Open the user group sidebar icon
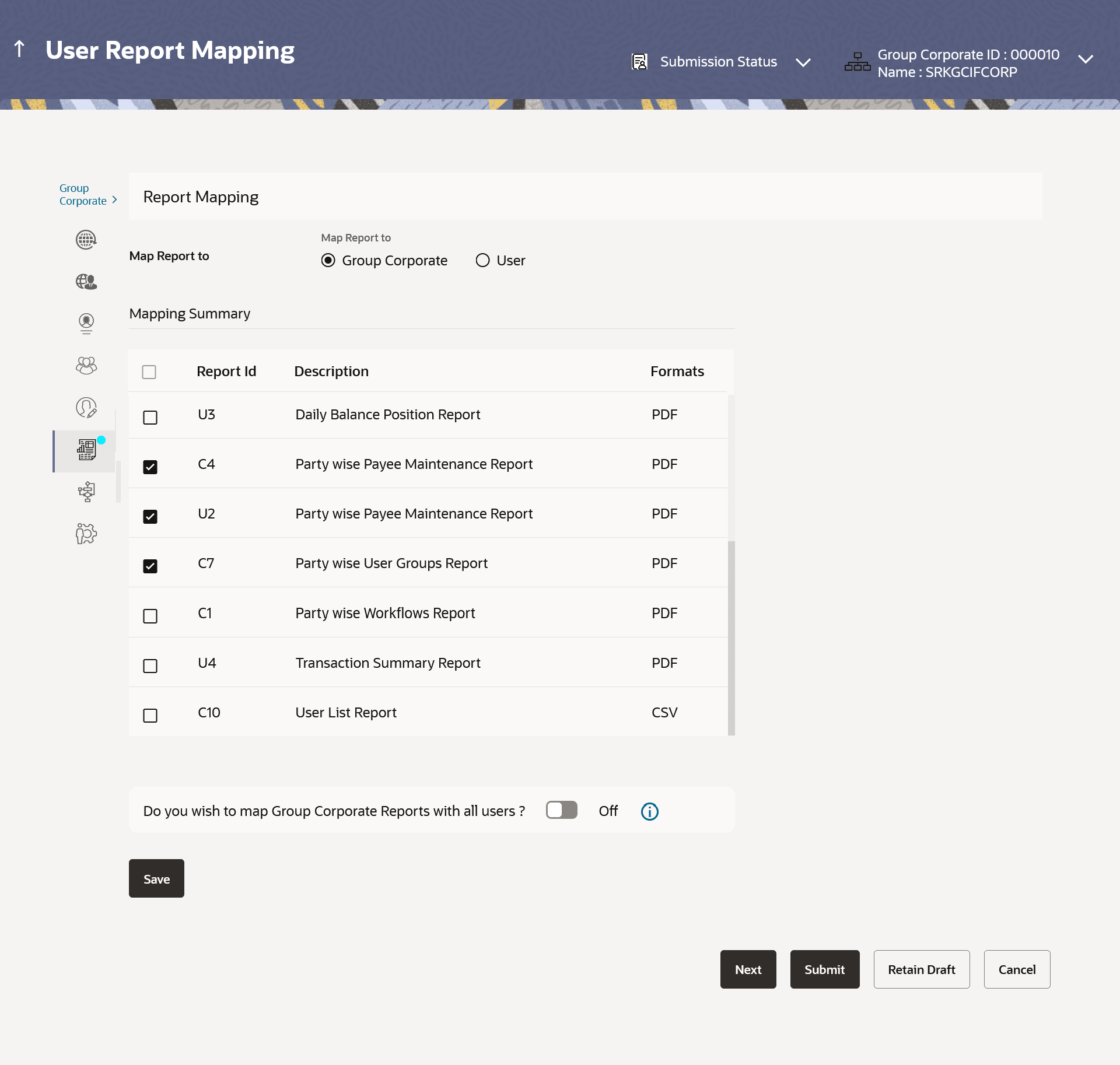The width and height of the screenshot is (1120, 1065). (86, 366)
